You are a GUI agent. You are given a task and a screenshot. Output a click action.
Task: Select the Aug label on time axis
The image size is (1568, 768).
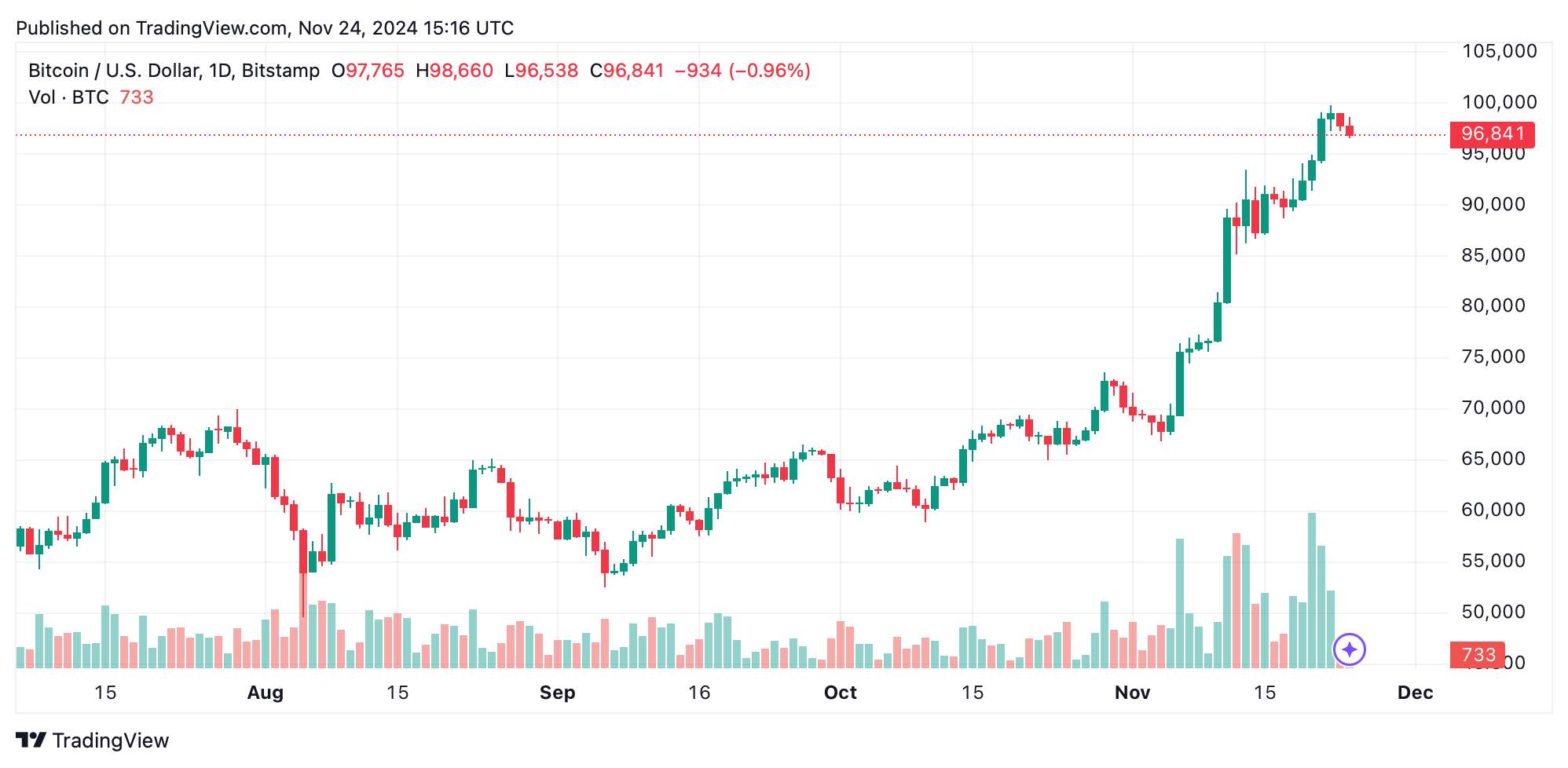(x=266, y=693)
